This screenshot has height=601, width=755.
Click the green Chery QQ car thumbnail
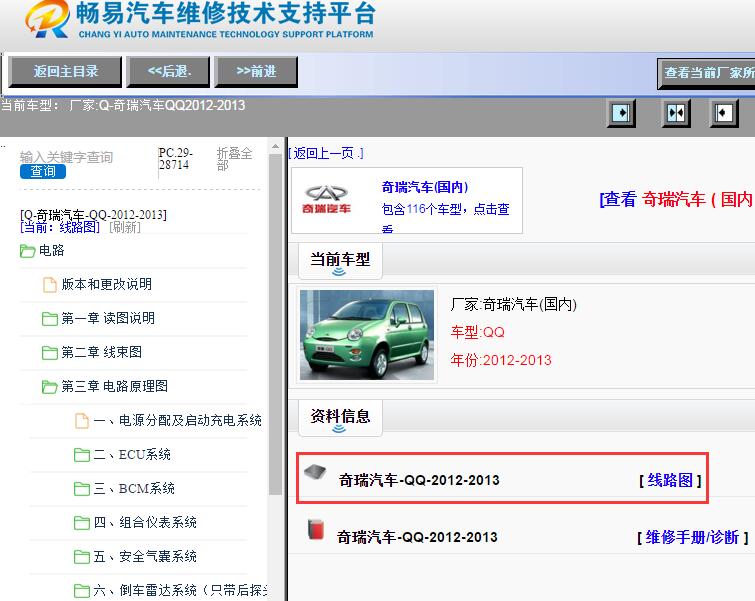pos(367,335)
